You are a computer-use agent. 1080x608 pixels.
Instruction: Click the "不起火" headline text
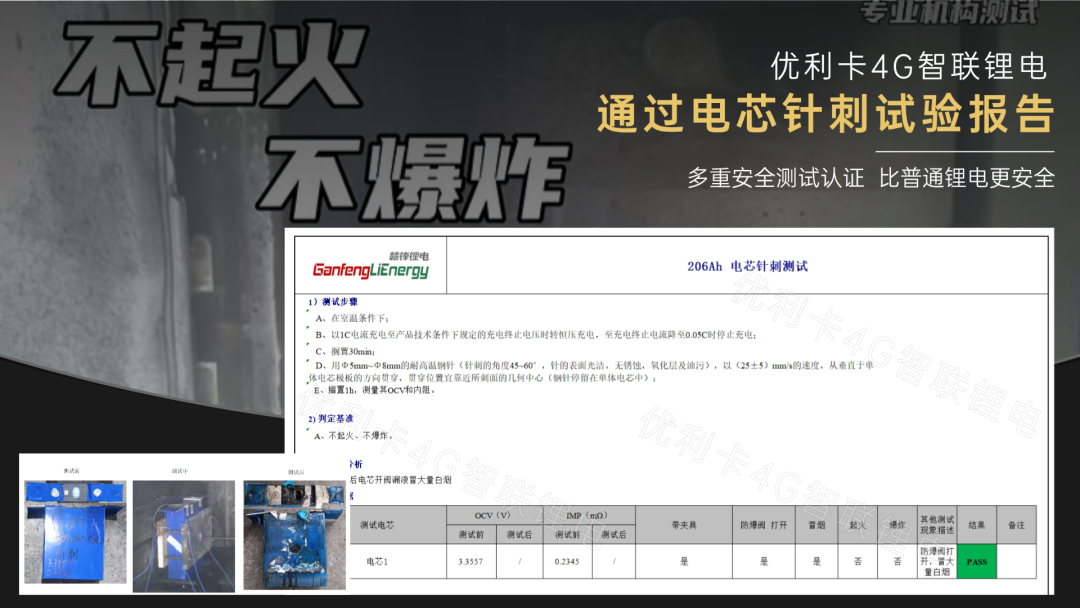tap(211, 63)
